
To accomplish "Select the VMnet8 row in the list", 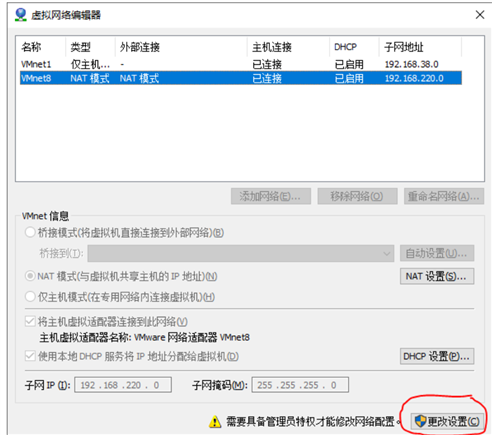I will point(241,78).
